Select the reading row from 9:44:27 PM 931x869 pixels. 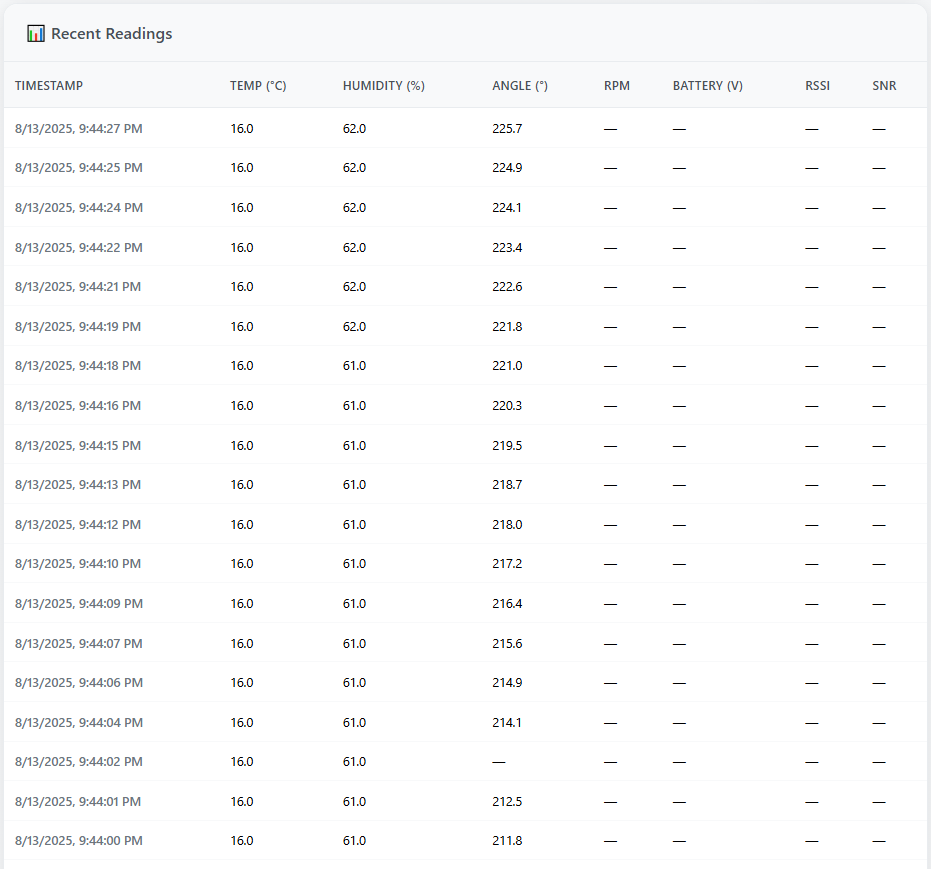78,128
